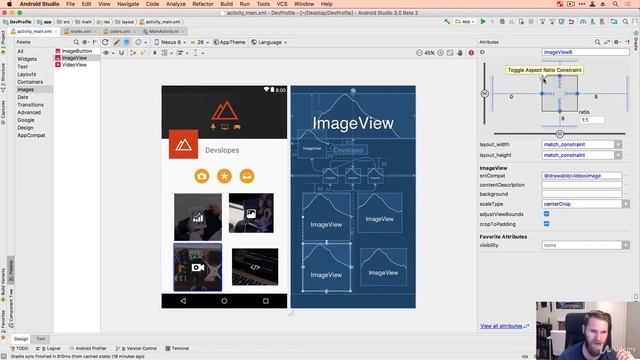Click the Make Project hammer icon
Viewport: 640px width, 360px height.
point(447,22)
